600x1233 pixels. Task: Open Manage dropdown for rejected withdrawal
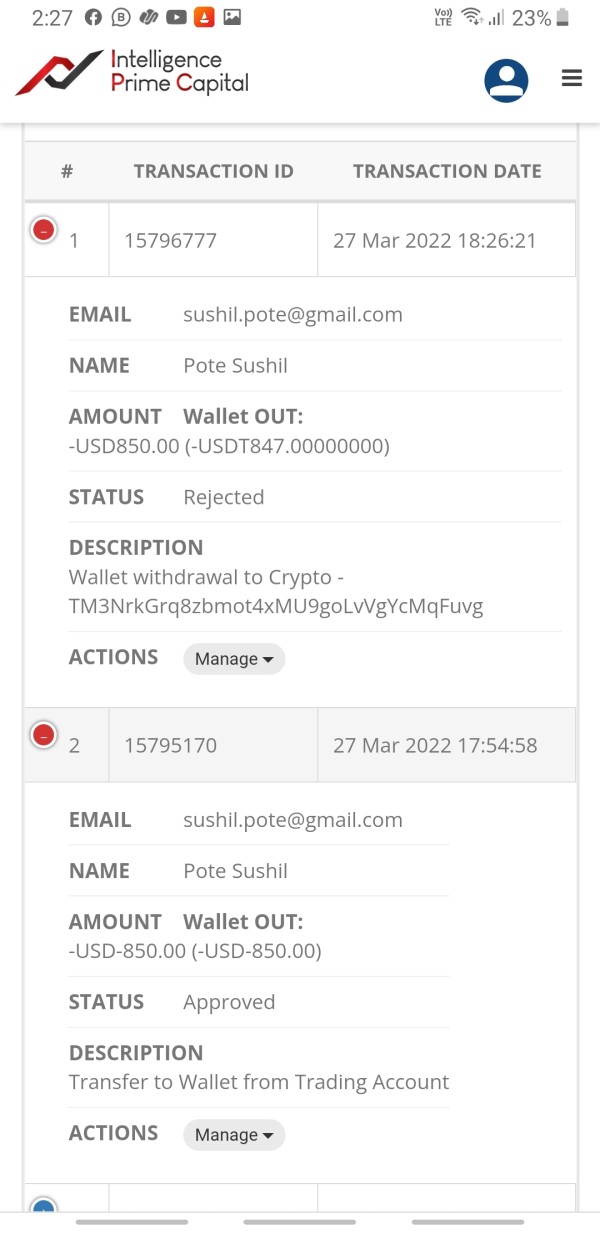[234, 659]
